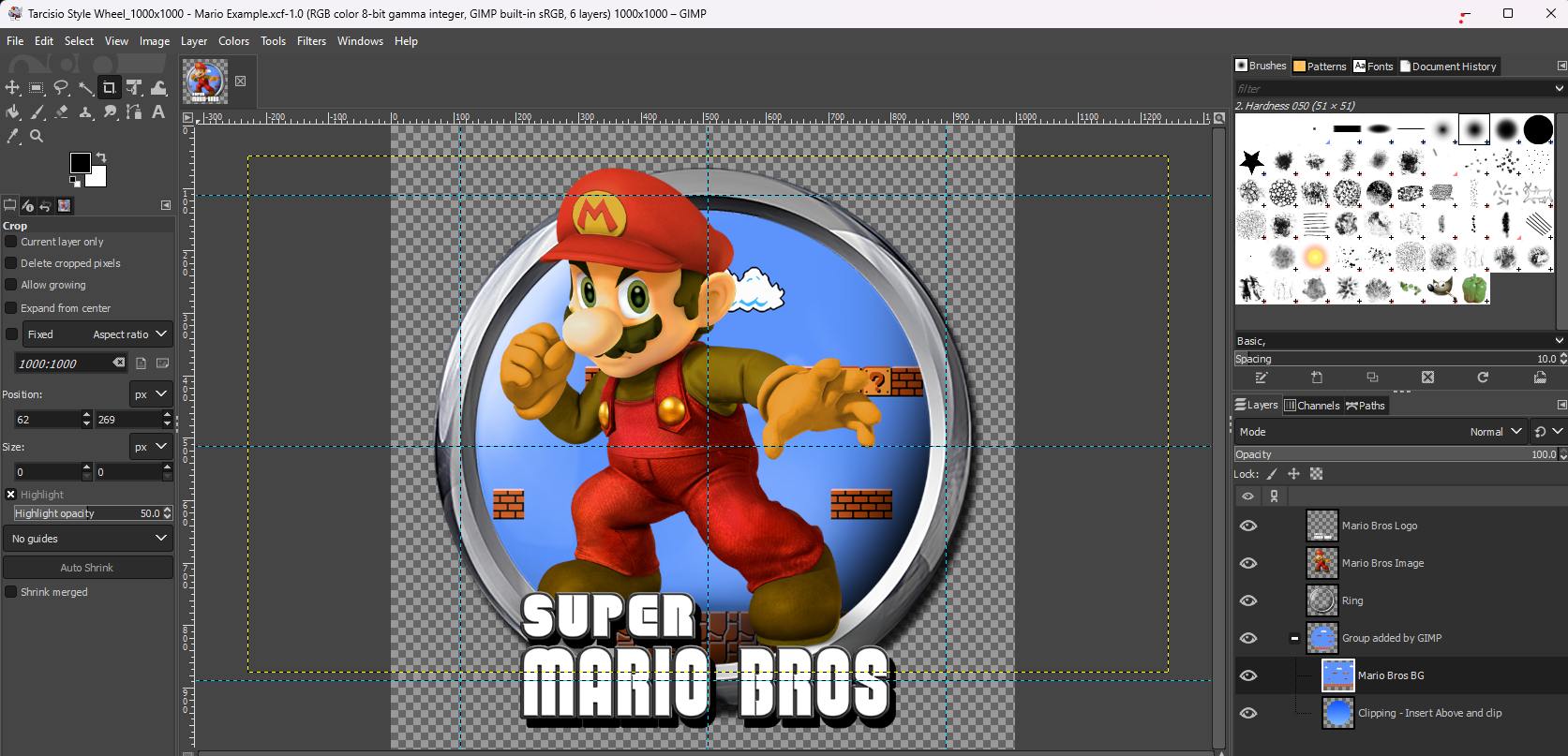Click the black foreground color swatch

click(x=79, y=161)
